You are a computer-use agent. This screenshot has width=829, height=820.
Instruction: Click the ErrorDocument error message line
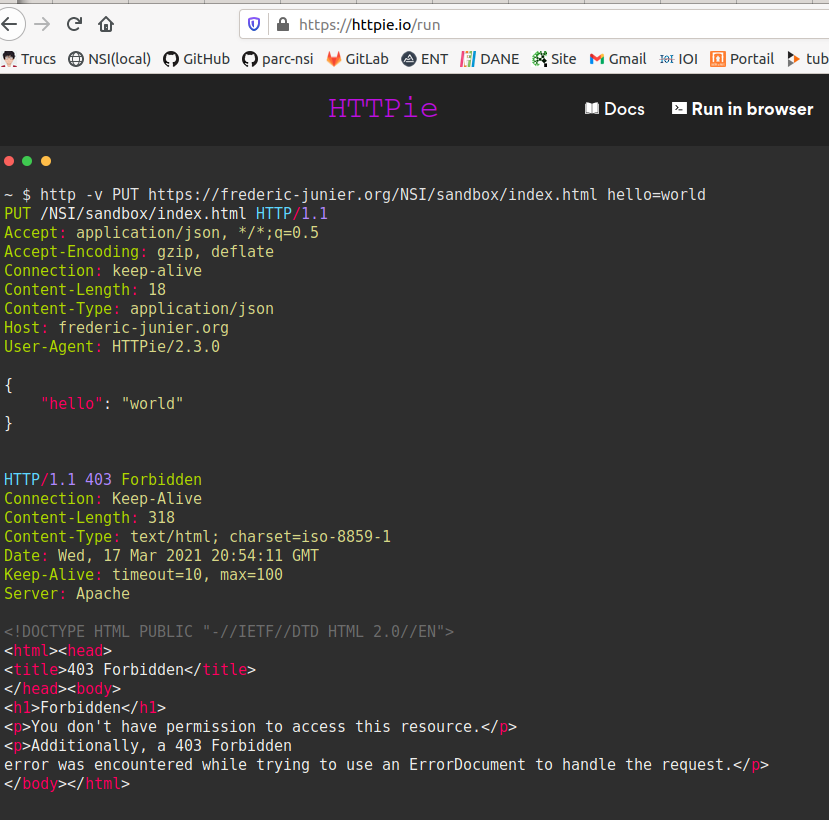(386, 765)
